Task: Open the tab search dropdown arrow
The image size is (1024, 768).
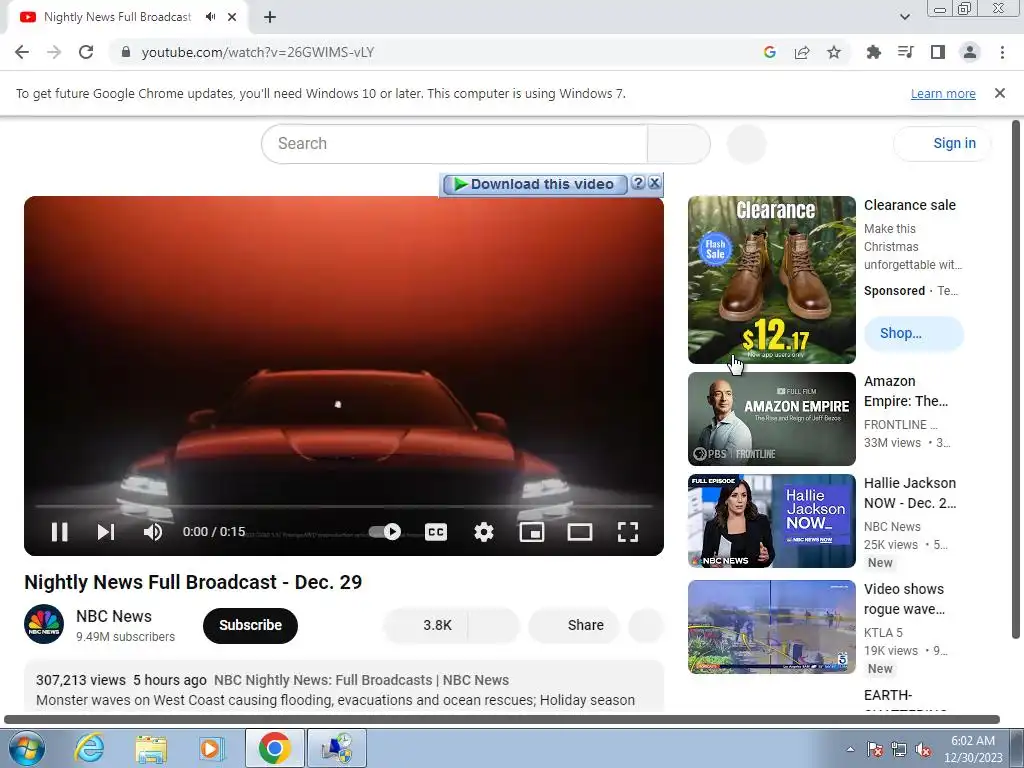Action: click(x=904, y=17)
